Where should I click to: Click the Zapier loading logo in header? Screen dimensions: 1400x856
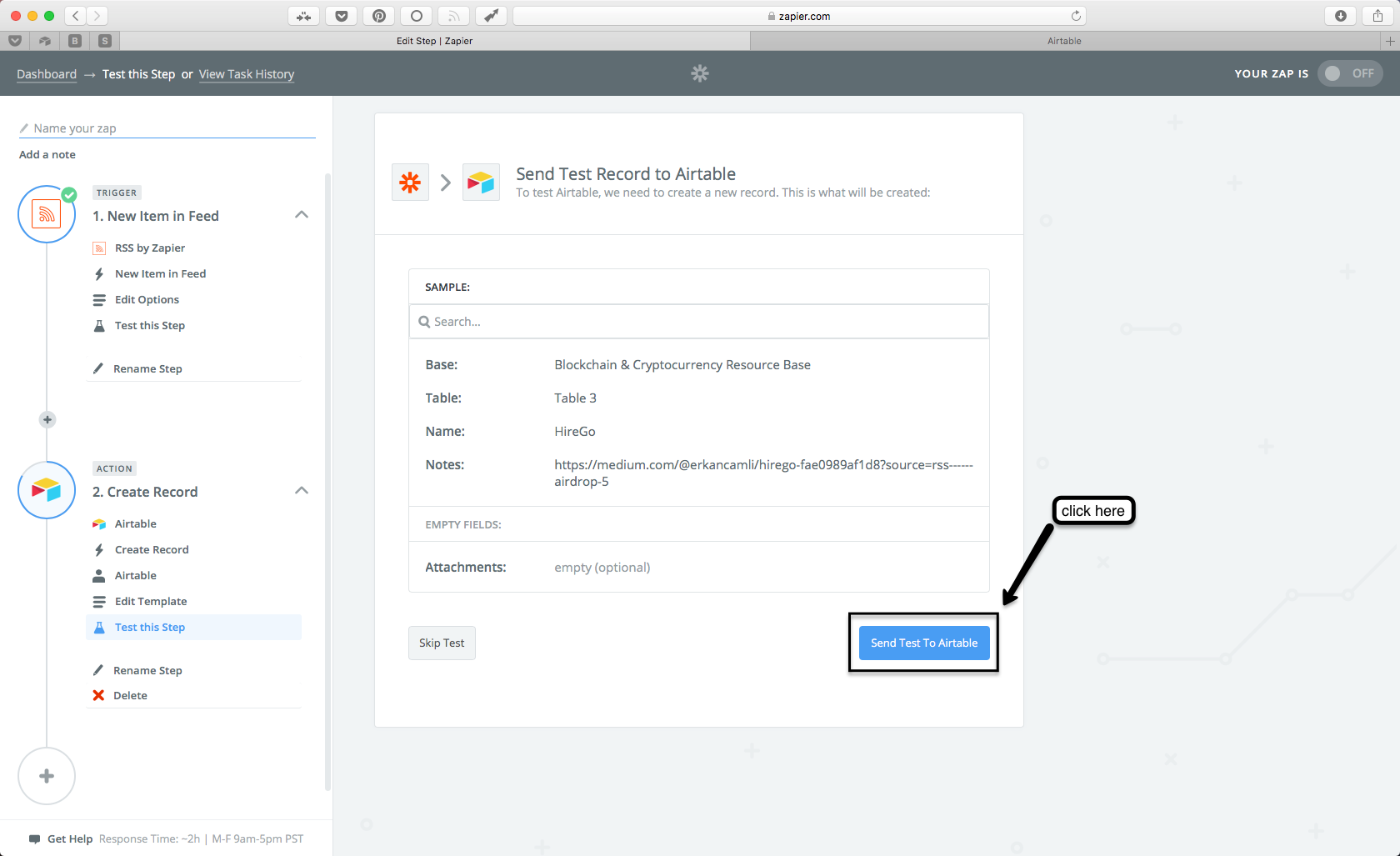pos(700,73)
